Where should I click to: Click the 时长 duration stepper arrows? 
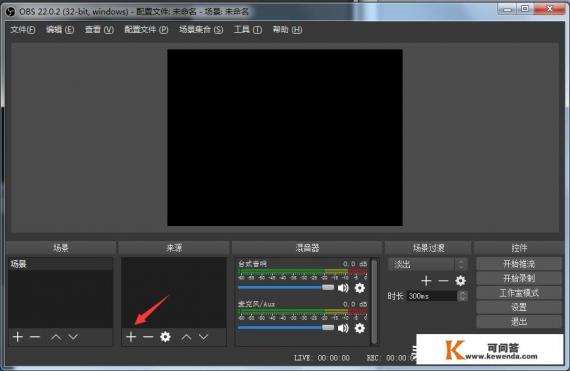[462, 296]
